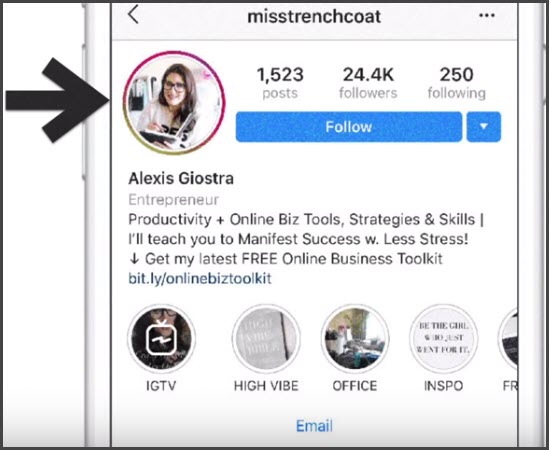Open the partially visible FR highlight

[x=508, y=338]
